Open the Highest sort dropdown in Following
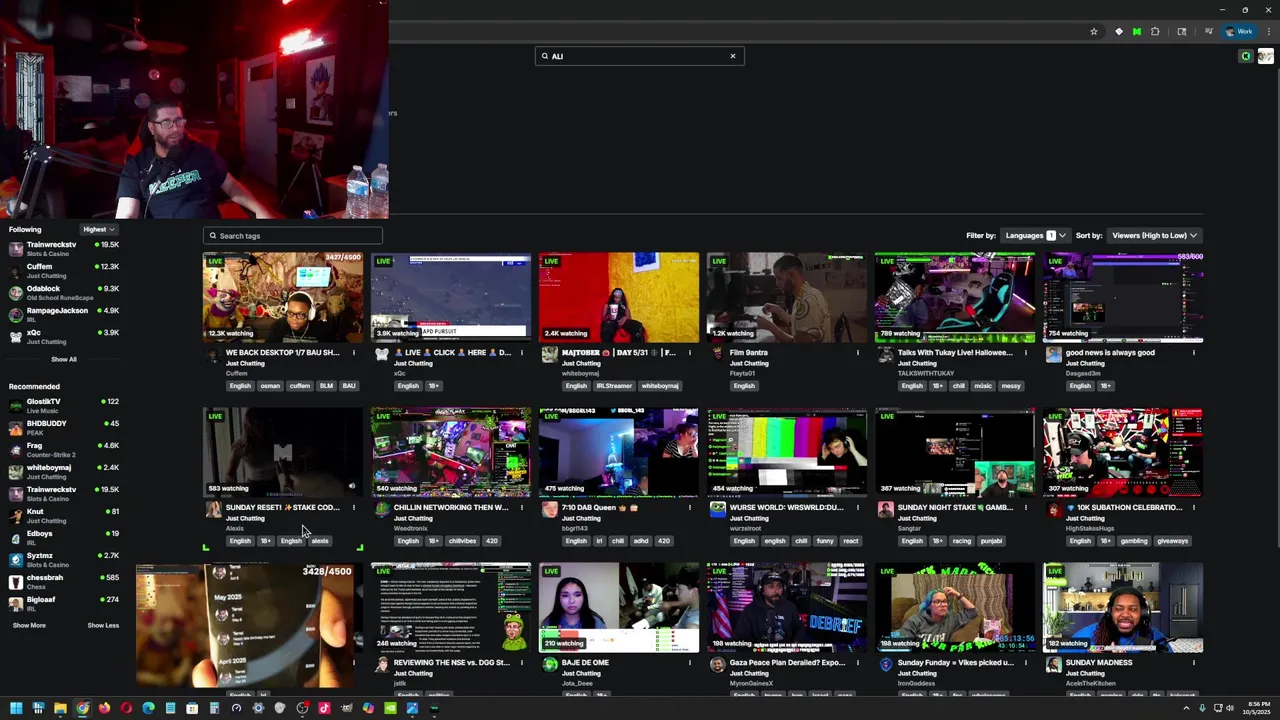The height and width of the screenshot is (720, 1280). point(98,229)
